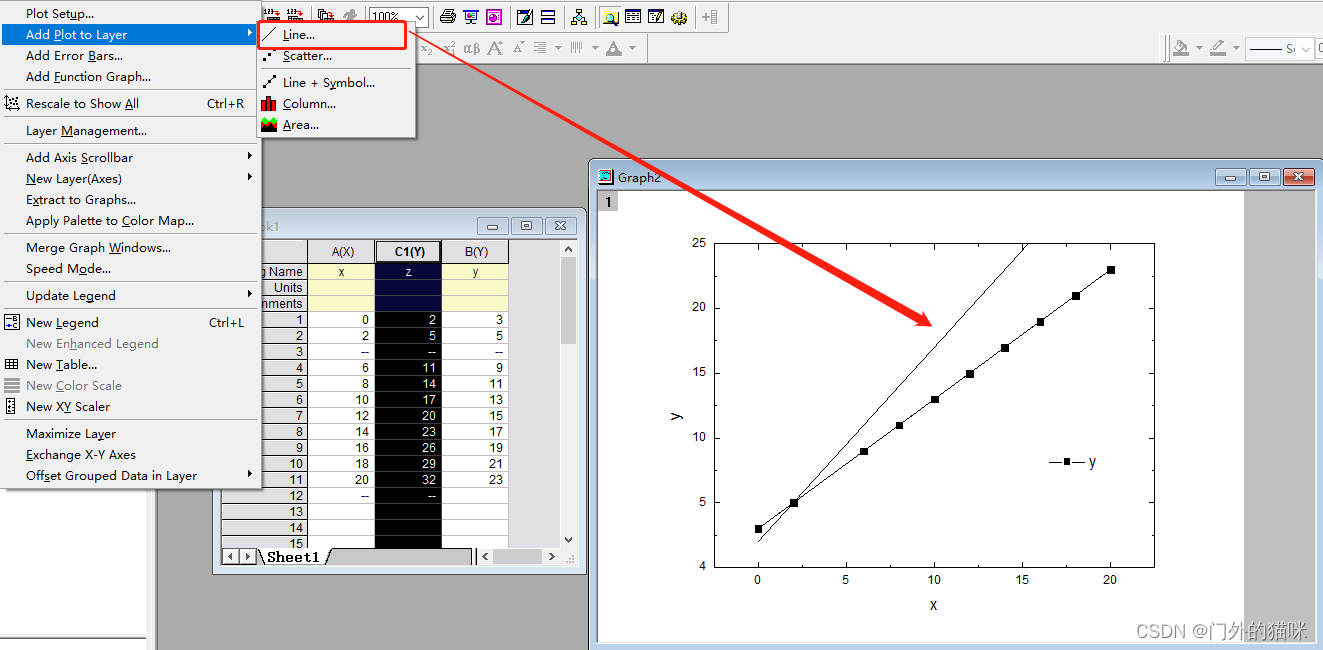Image resolution: width=1323 pixels, height=650 pixels.
Task: Click the batch copy pages toolbar icon
Action: [x=326, y=17]
